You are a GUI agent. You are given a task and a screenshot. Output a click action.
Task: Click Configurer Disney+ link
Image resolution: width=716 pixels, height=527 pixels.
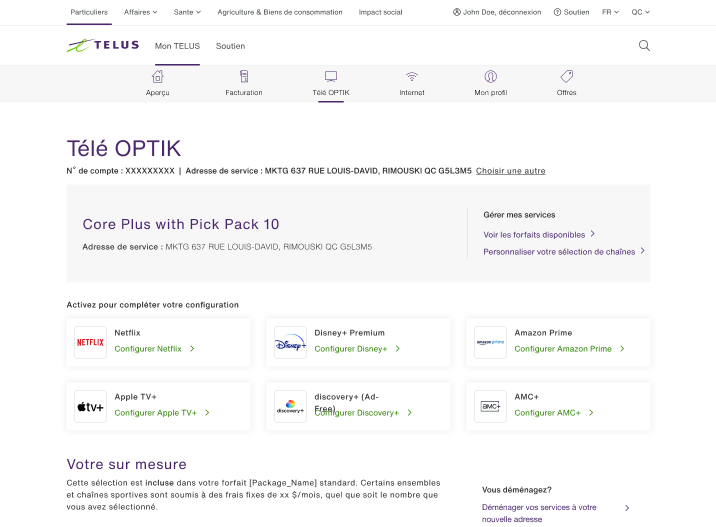coord(351,349)
